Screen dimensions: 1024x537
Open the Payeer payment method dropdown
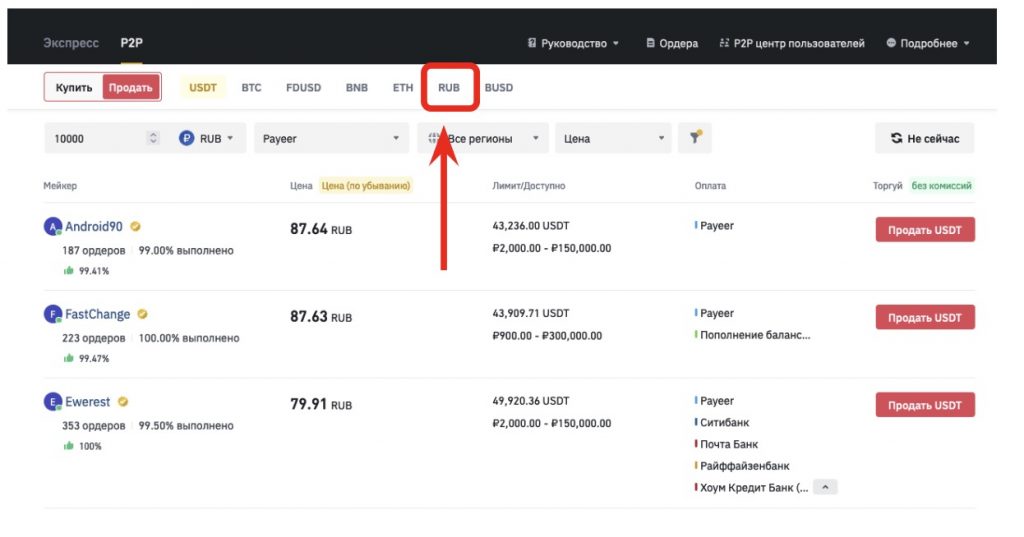331,138
